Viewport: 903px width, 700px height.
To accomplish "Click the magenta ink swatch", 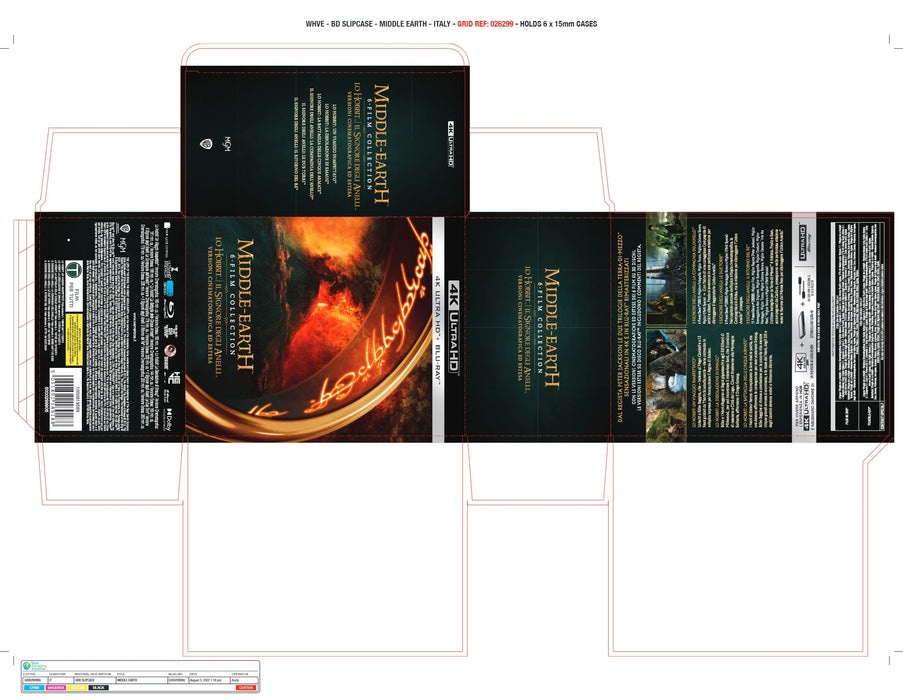I will pos(55,688).
